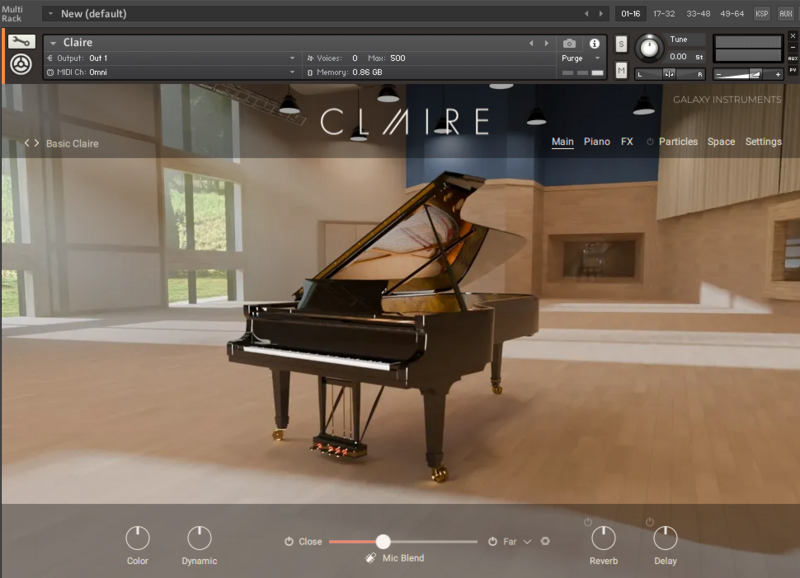Click the Max voices value 500
This screenshot has height=578, width=800.
pyautogui.click(x=397, y=58)
